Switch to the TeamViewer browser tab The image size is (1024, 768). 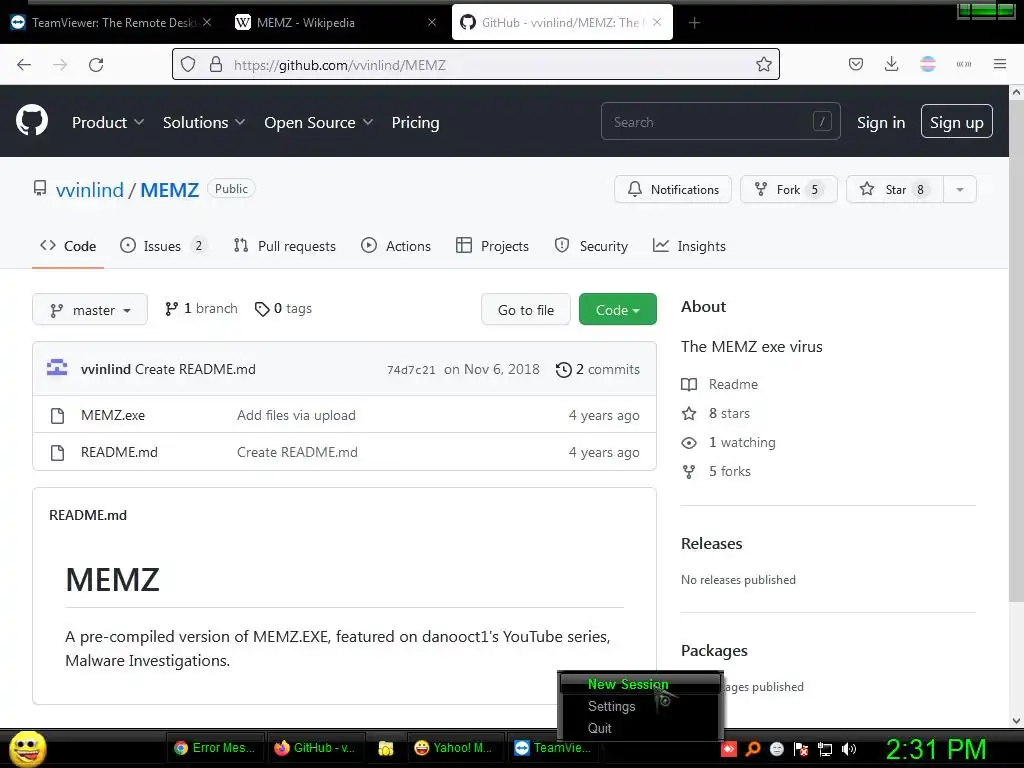(111, 23)
